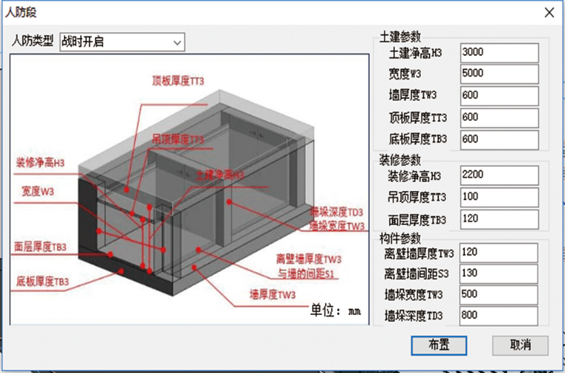Click the 面层厚度TB3 input with value 120

tap(499, 219)
